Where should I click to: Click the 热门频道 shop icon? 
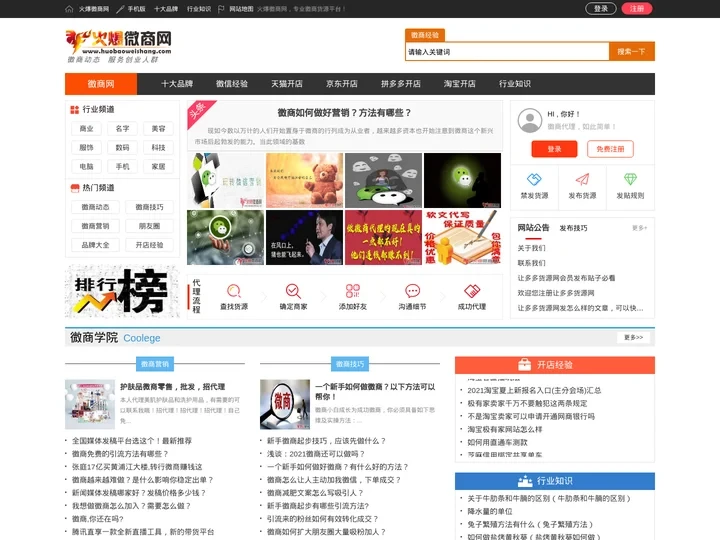click(74, 188)
